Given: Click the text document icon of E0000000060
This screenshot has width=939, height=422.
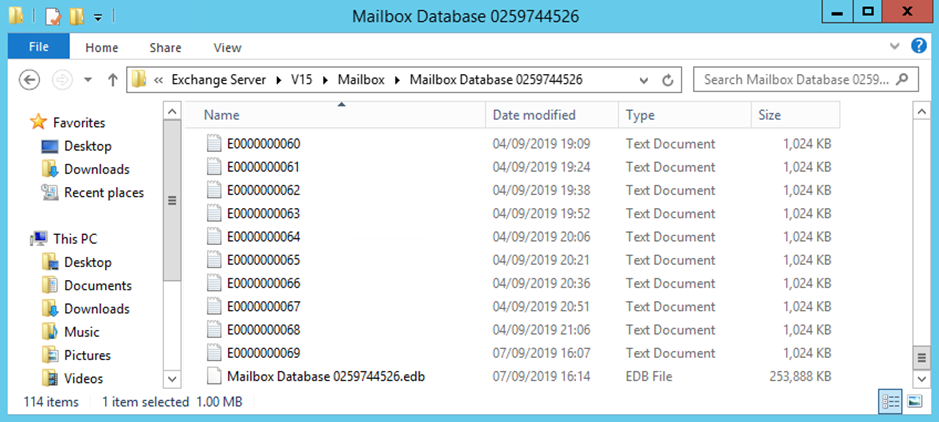Looking at the screenshot, I should pos(214,144).
